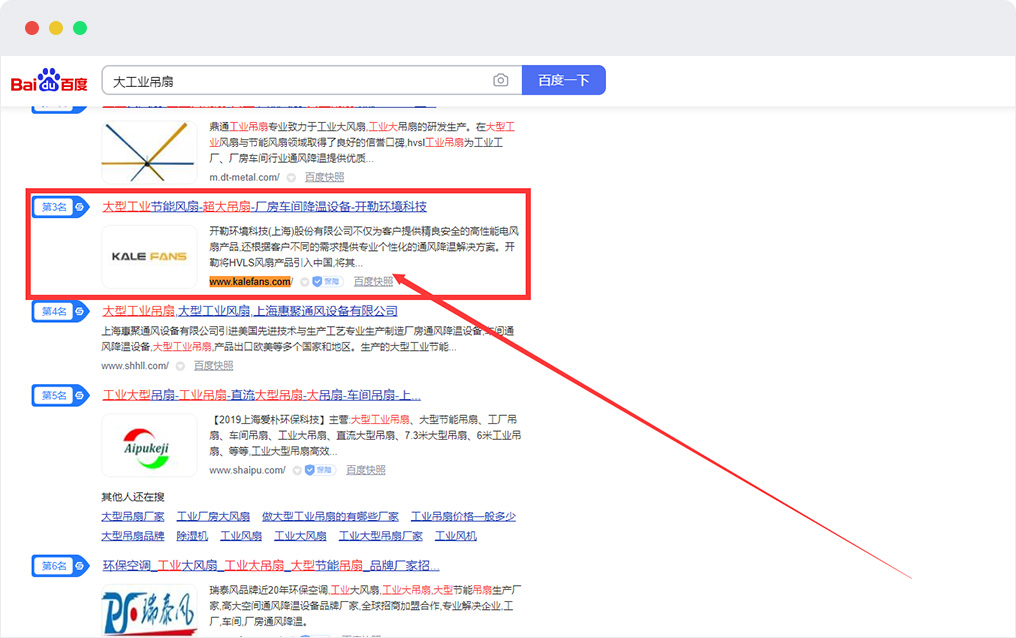
Task: Open the dropdown arrow beside www.shaipu.com
Action: (x=297, y=470)
